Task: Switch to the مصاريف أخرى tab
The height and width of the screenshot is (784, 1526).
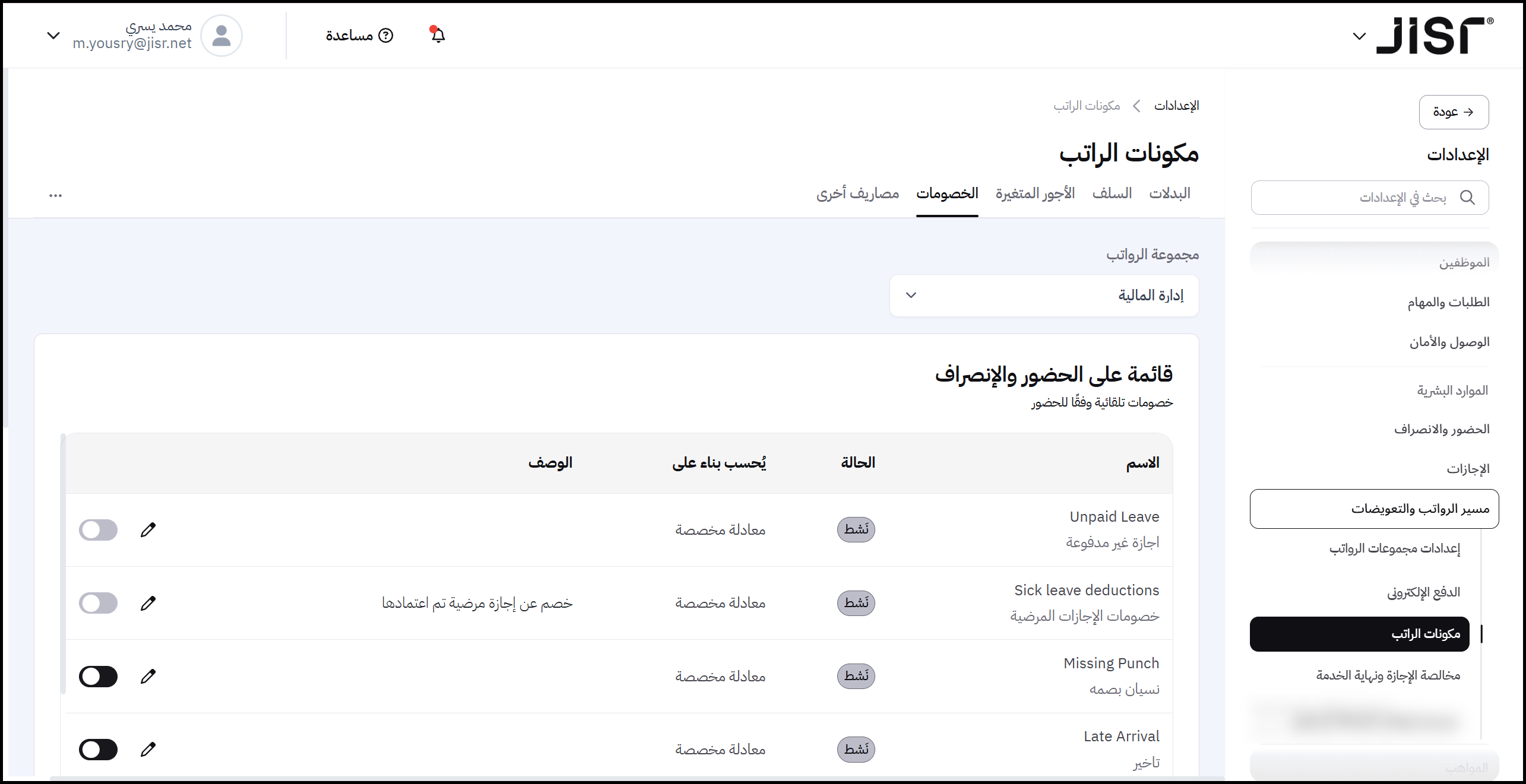Action: click(x=857, y=193)
